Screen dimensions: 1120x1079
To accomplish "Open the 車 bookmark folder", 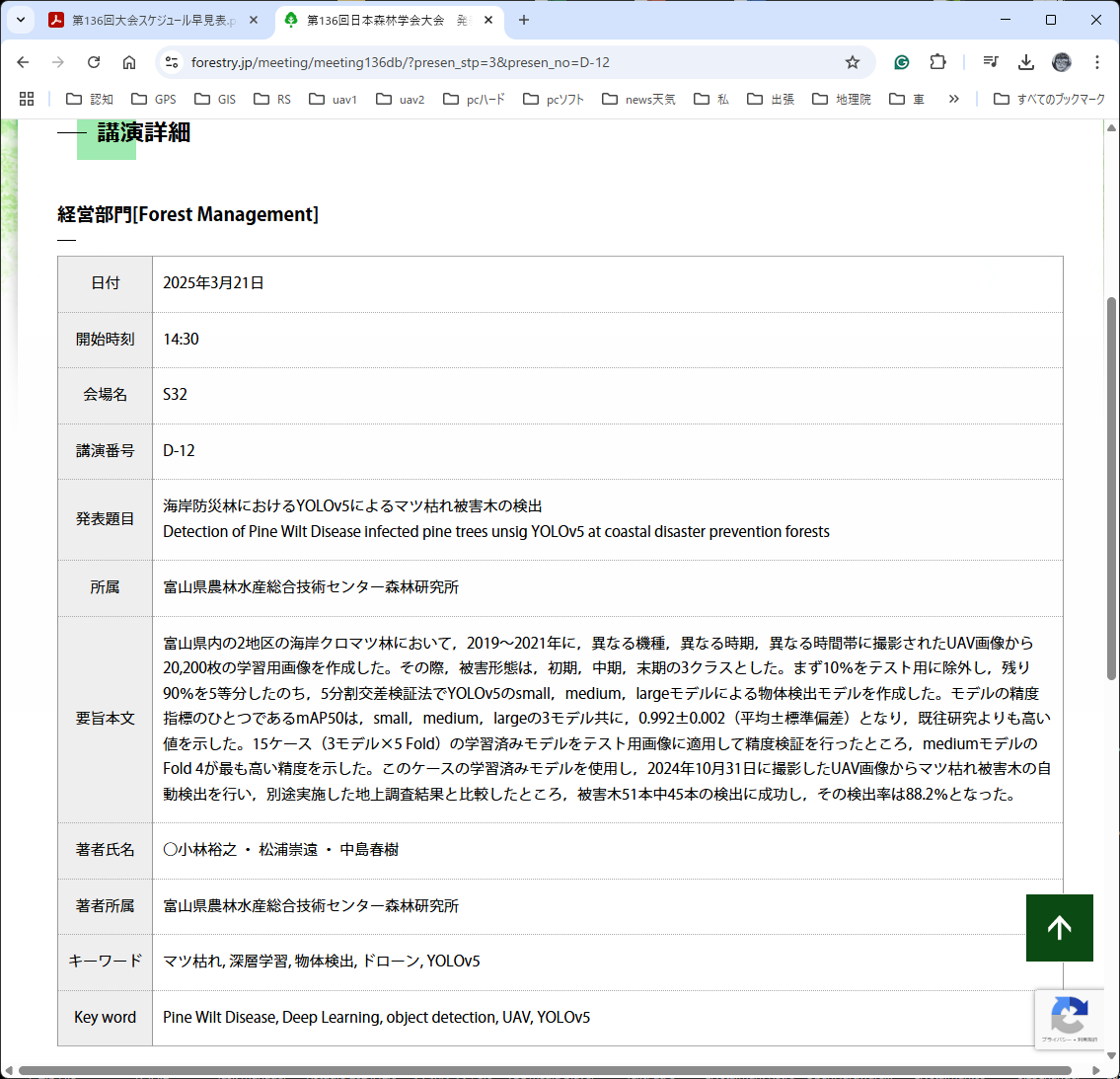I will click(907, 100).
